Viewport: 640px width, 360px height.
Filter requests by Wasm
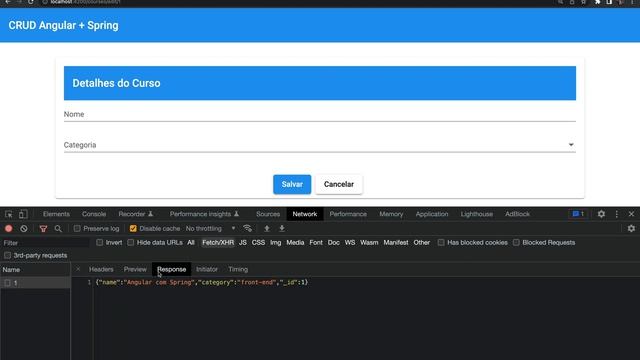[x=369, y=242]
